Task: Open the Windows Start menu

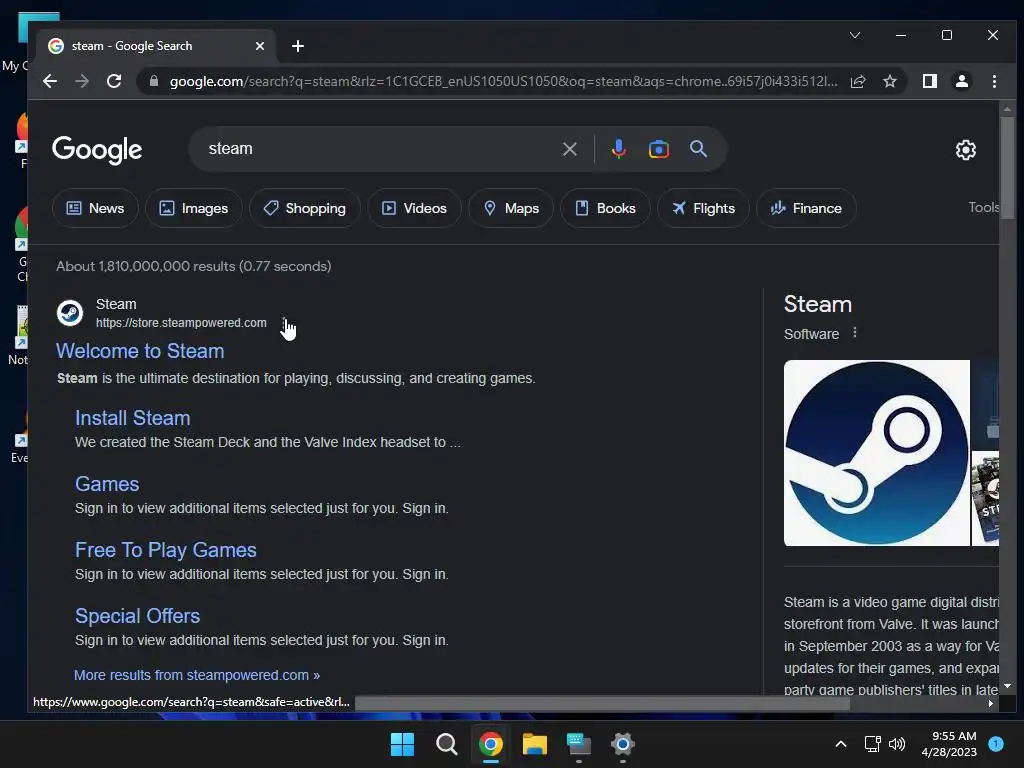Action: tap(402, 744)
